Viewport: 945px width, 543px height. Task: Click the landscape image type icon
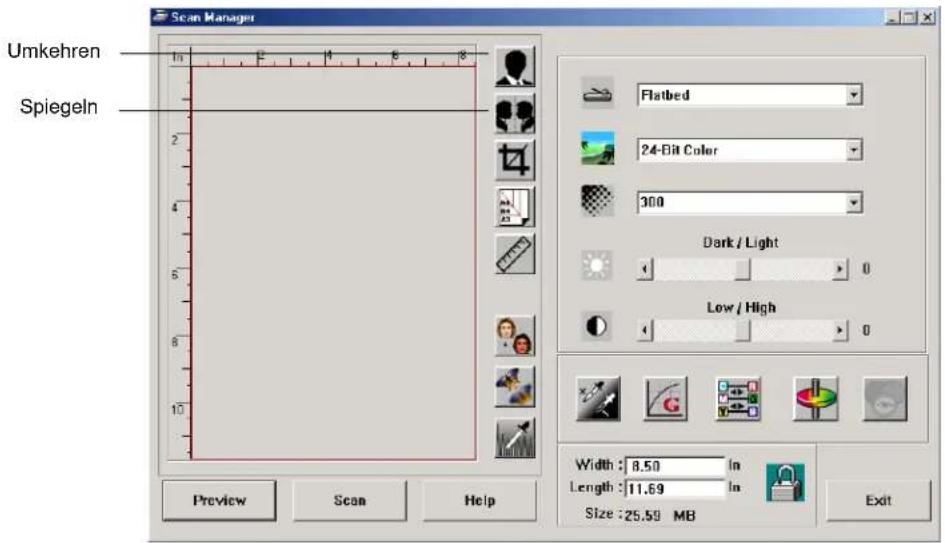tap(597, 148)
